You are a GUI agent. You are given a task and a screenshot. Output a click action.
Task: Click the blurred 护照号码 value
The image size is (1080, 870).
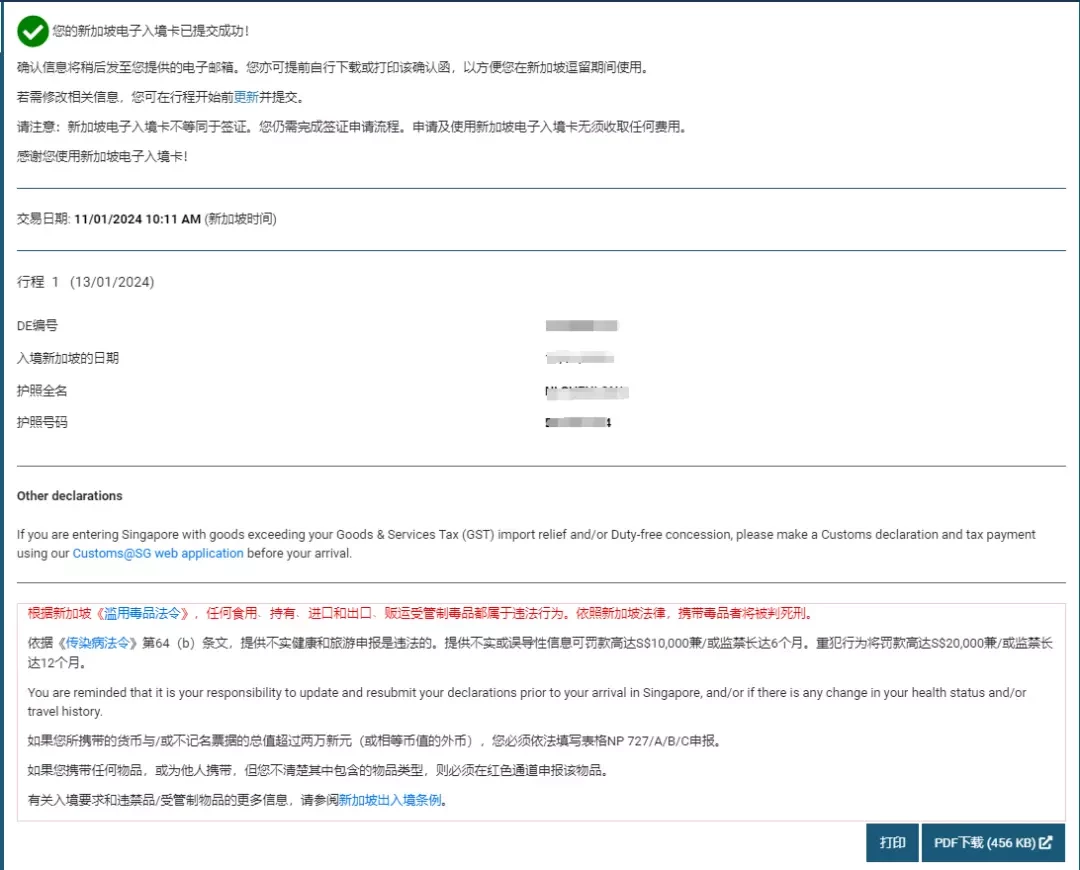coord(579,422)
